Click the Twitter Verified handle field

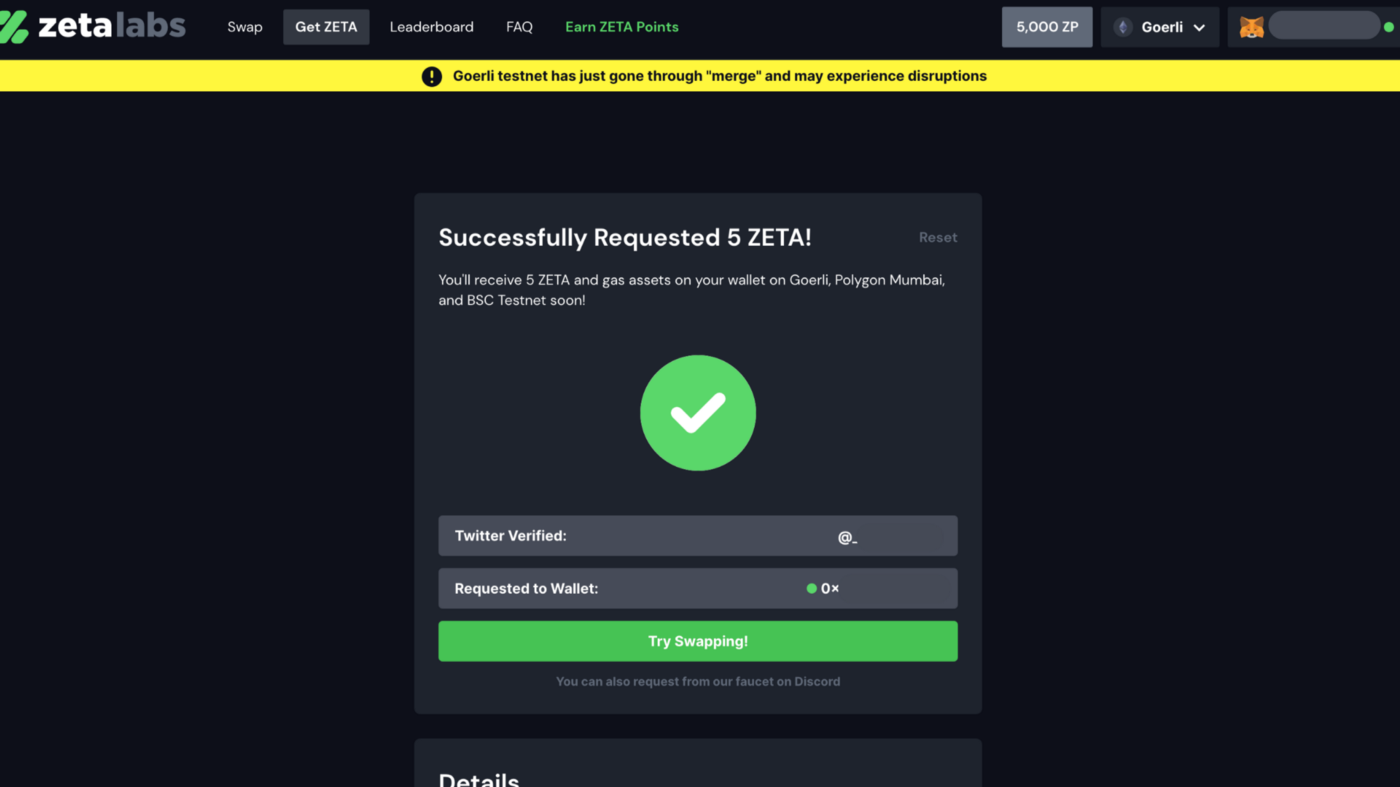tap(847, 537)
